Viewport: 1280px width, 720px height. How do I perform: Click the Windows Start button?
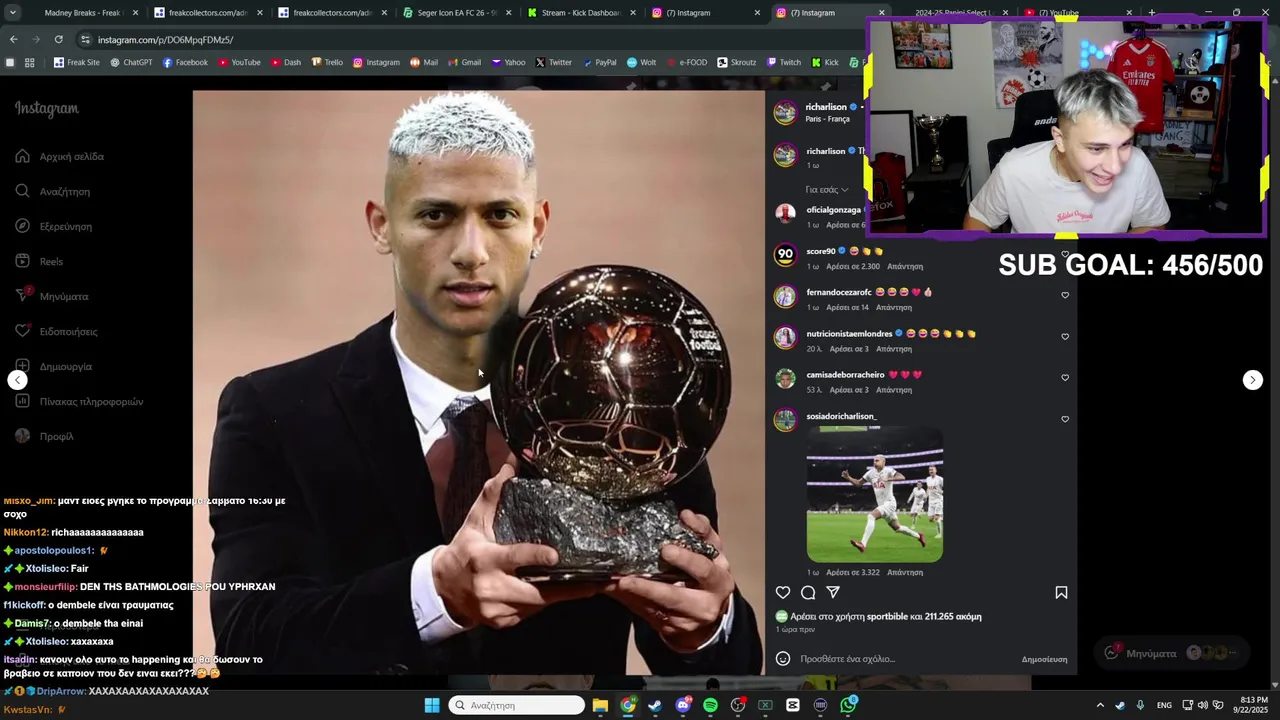(x=432, y=705)
